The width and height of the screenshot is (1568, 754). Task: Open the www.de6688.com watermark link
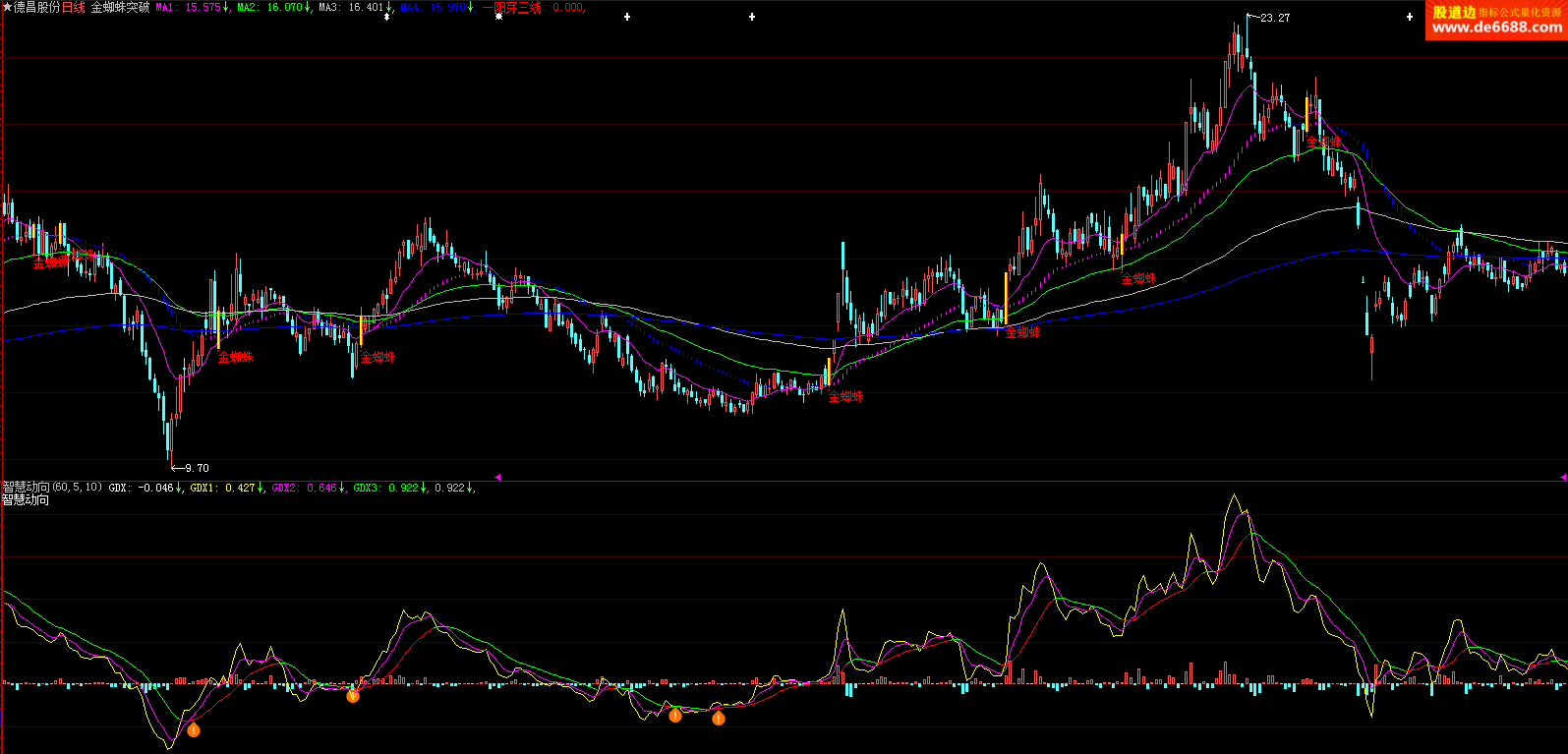[x=1496, y=28]
